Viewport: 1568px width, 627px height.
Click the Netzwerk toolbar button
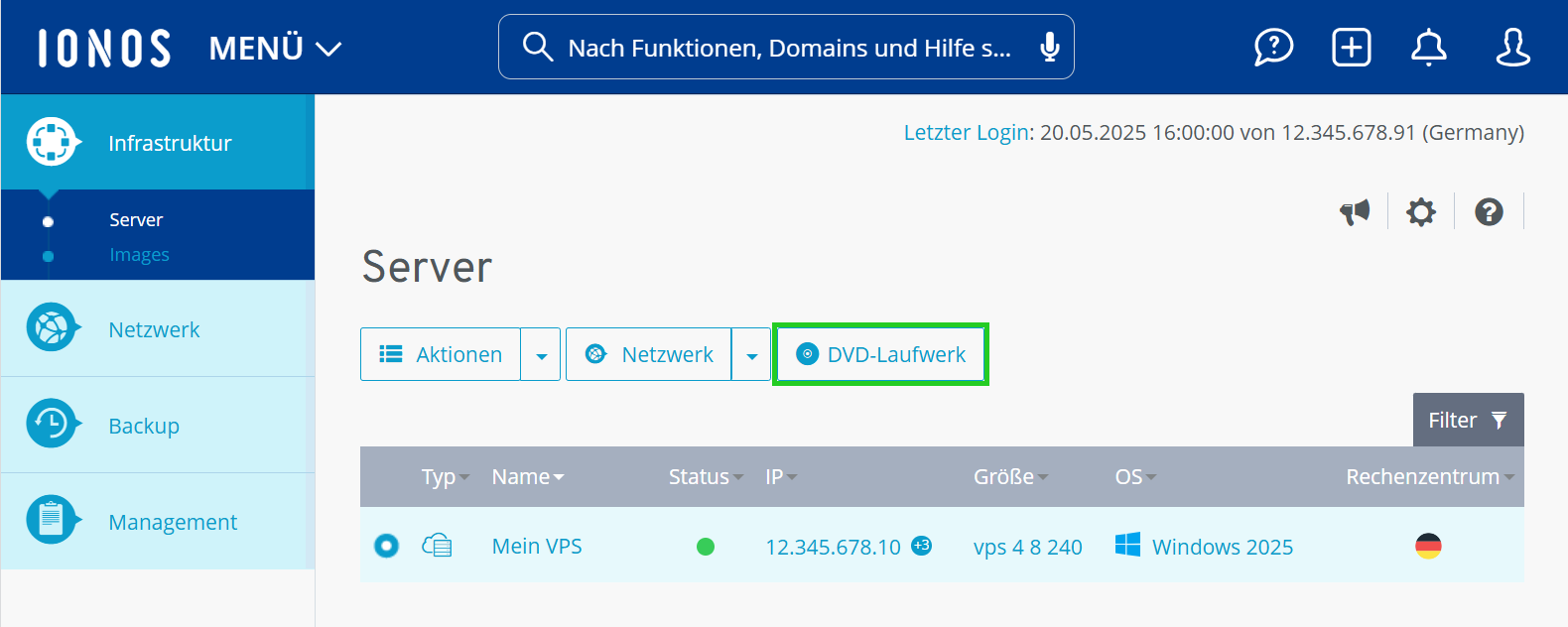[649, 354]
